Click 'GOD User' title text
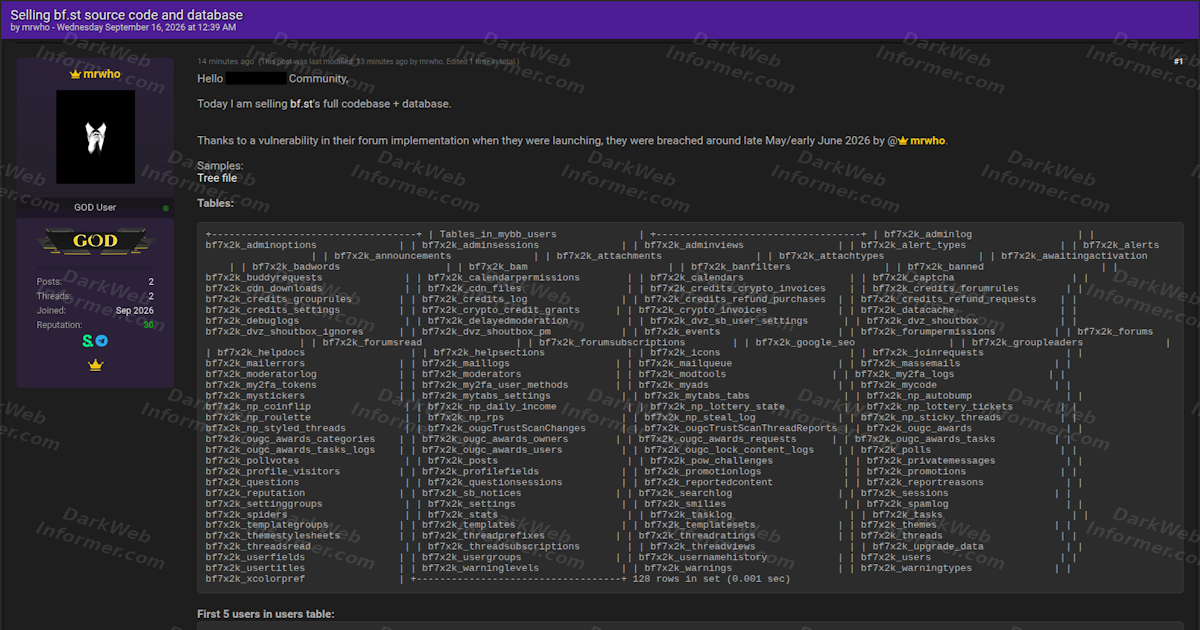The height and width of the screenshot is (630, 1200). pyautogui.click(x=95, y=208)
